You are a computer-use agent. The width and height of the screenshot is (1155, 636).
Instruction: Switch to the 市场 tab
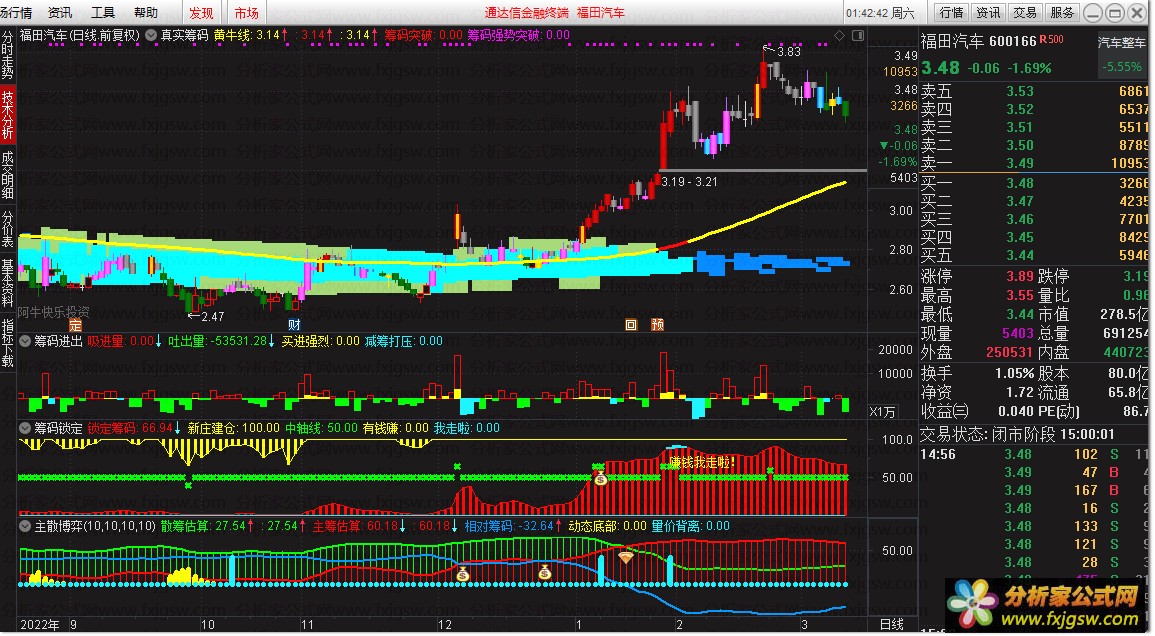point(247,13)
